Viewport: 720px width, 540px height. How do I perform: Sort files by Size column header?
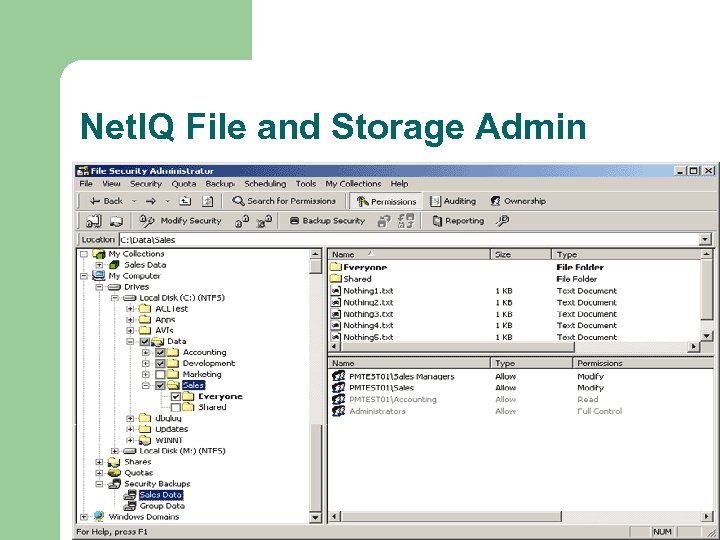(x=521, y=254)
